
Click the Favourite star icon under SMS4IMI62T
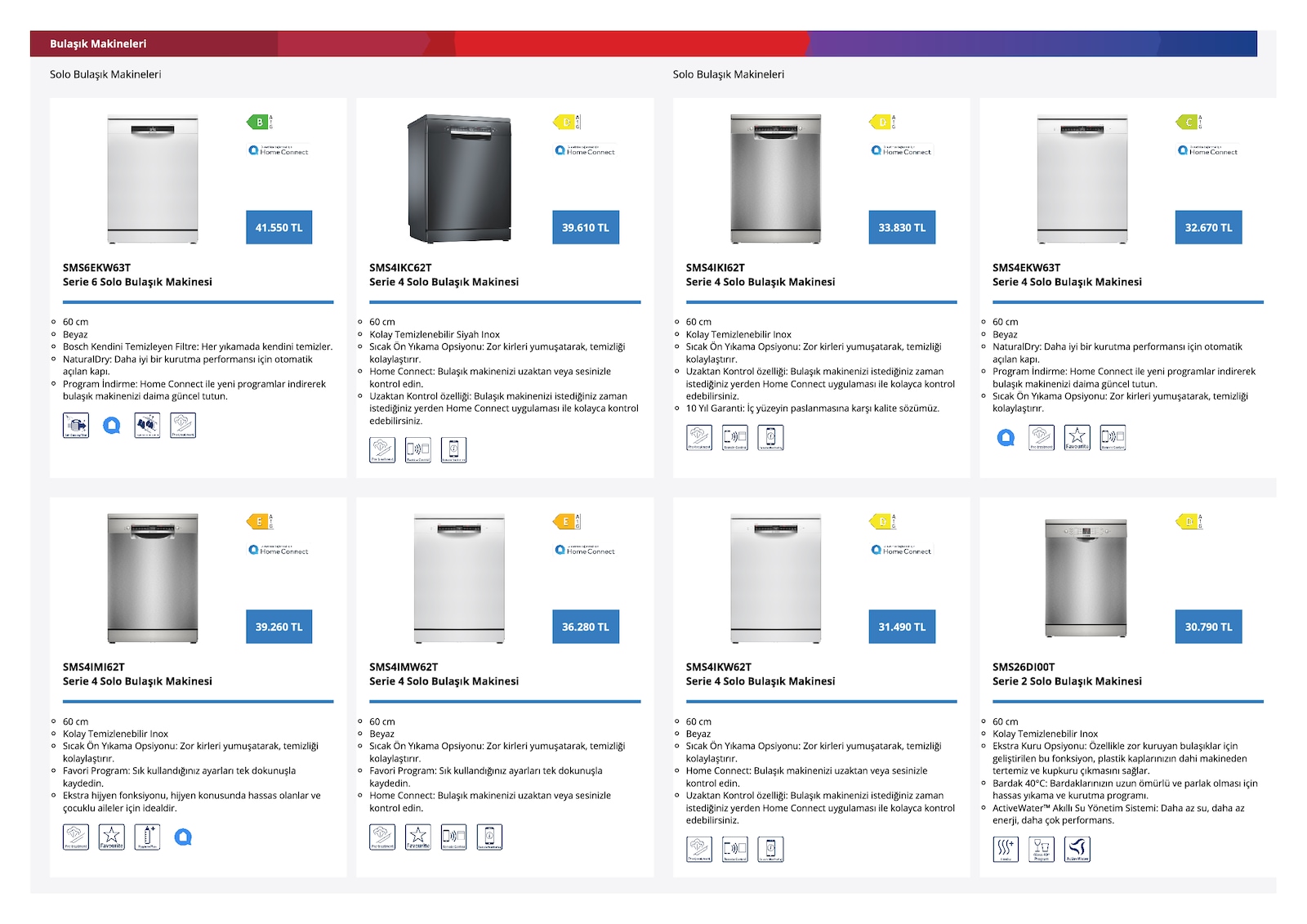112,837
